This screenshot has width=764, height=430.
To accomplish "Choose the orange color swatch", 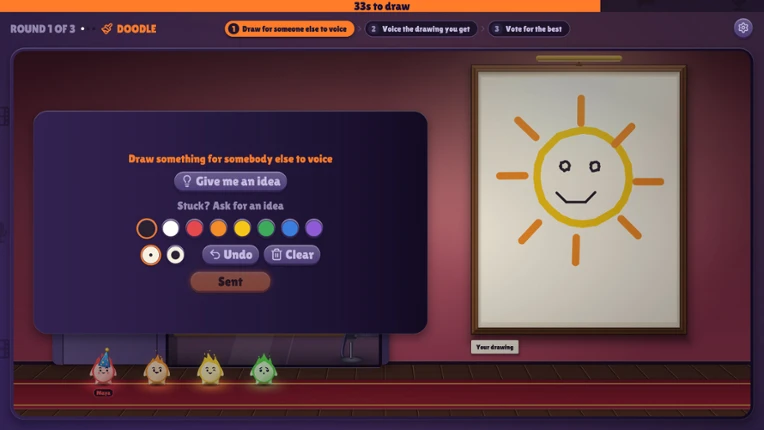I will pyautogui.click(x=218, y=228).
